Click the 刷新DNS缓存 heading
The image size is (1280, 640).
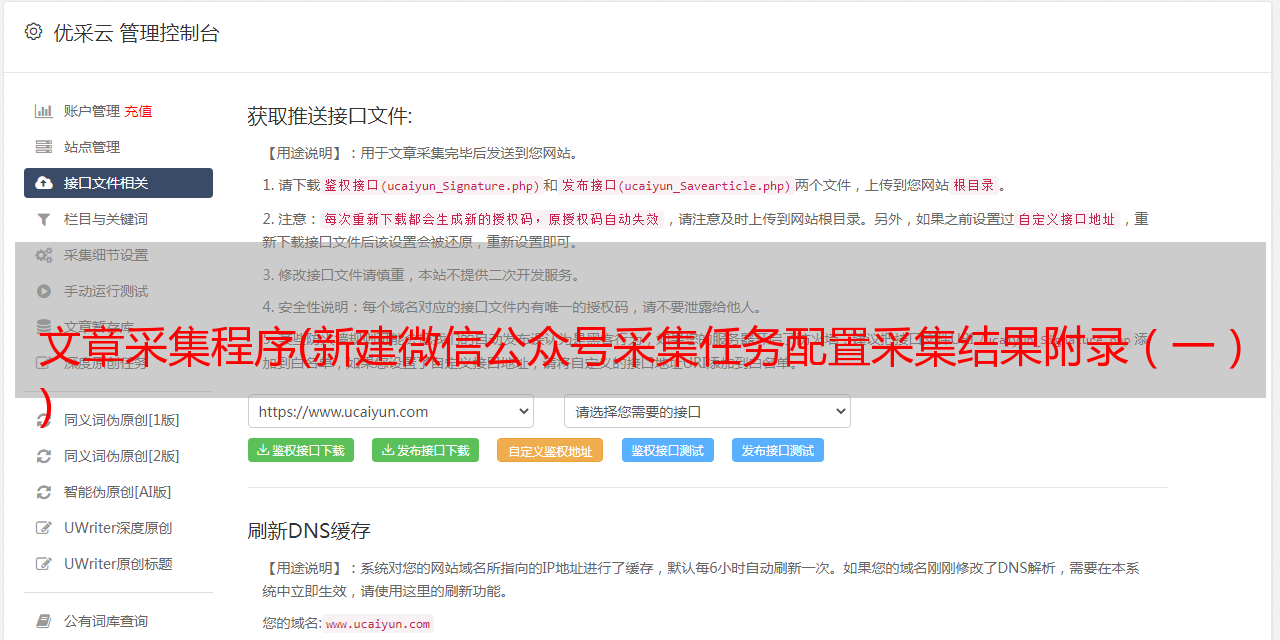click(x=309, y=530)
